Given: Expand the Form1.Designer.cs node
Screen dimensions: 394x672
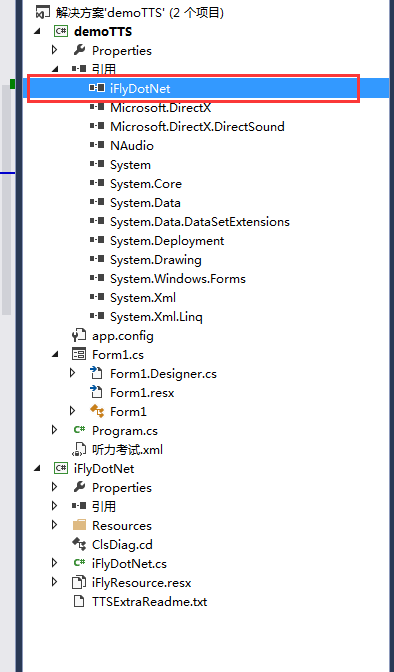Looking at the screenshot, I should click(x=73, y=373).
